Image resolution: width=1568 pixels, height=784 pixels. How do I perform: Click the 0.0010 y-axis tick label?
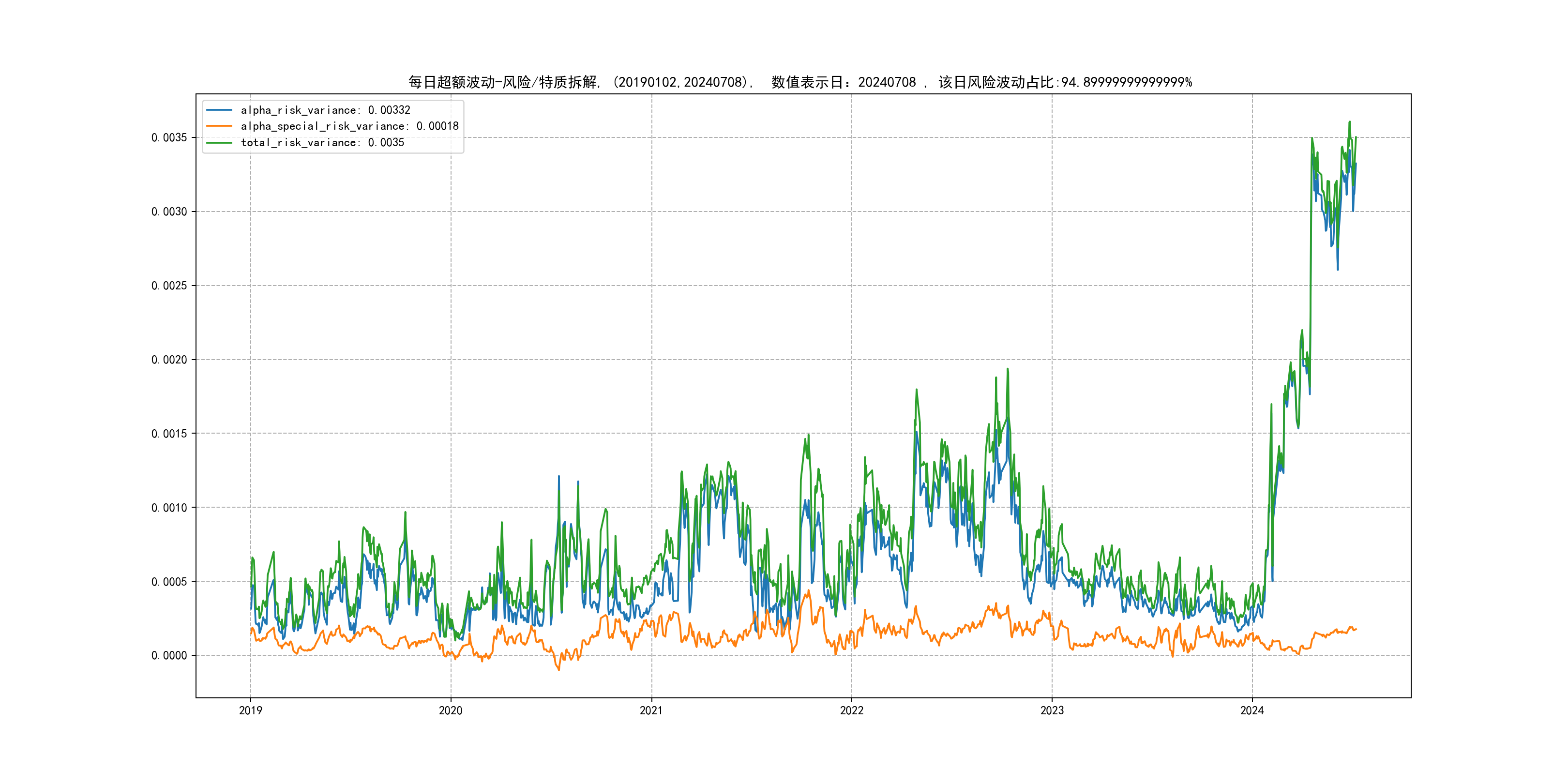169,508
